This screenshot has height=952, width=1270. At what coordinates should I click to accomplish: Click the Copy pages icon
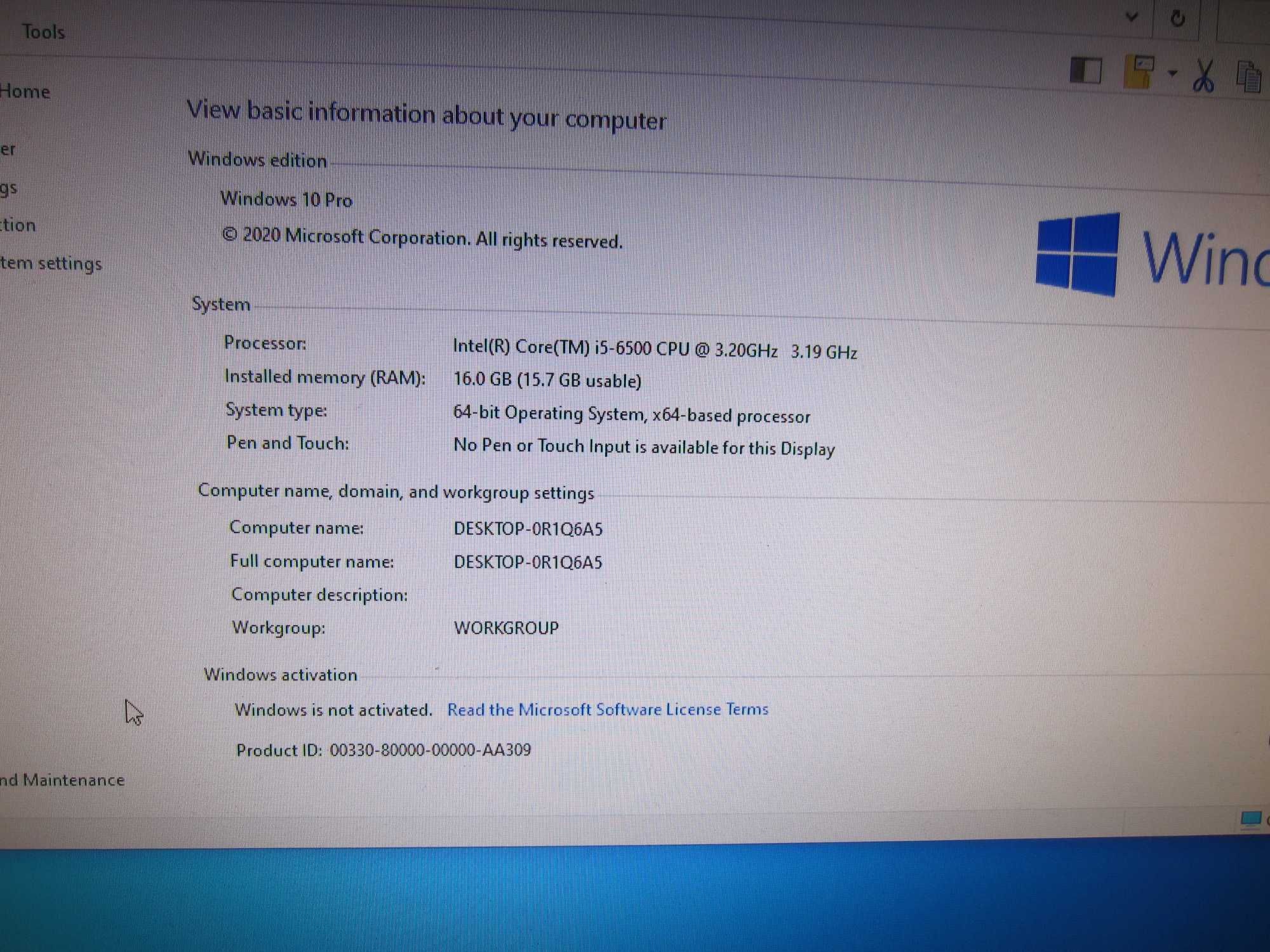point(1249,76)
